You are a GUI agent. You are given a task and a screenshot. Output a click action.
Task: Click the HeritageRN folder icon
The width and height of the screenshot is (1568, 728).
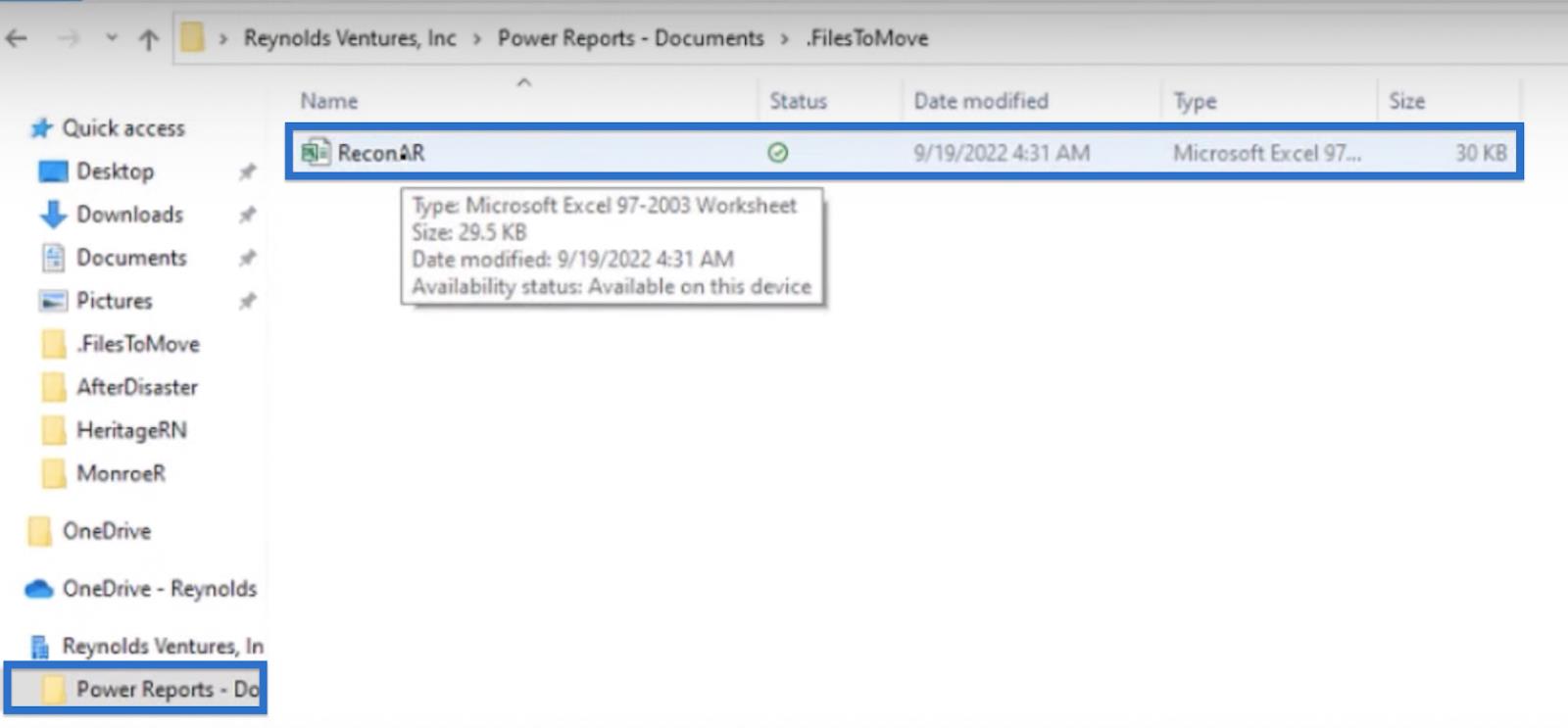pyautogui.click(x=54, y=430)
